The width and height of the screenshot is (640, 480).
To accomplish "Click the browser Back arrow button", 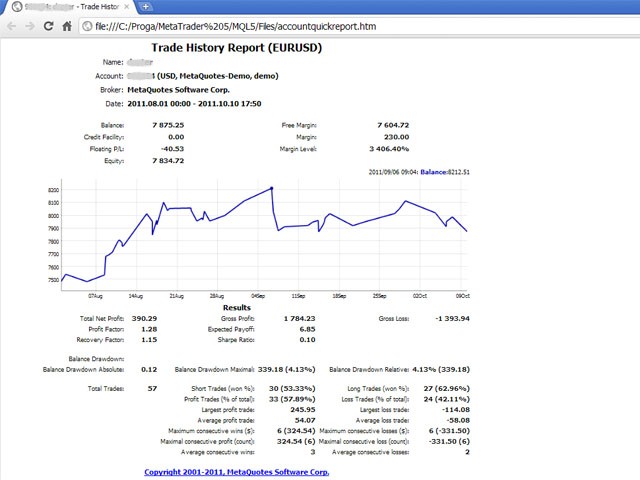I will (12, 27).
